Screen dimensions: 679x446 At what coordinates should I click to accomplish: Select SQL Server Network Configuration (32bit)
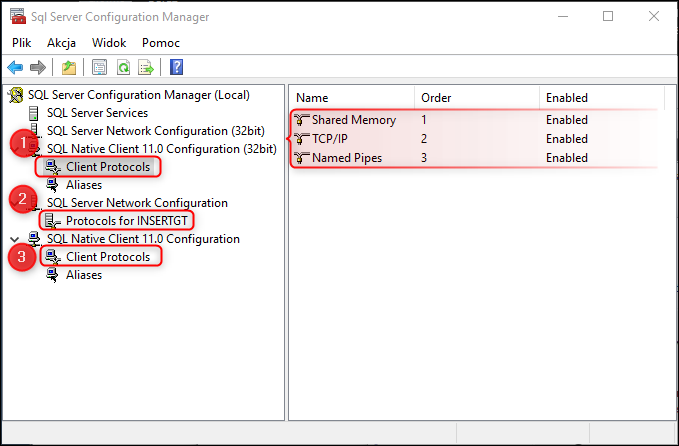tap(155, 131)
